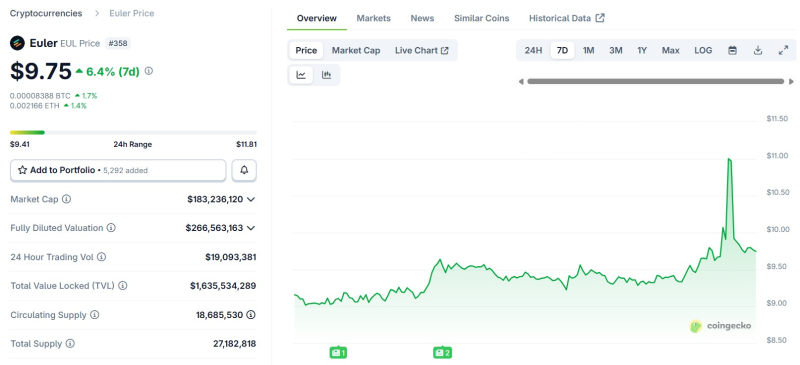This screenshot has height=365, width=800.
Task: Click the 0.002166 ETH value
Action: point(35,106)
